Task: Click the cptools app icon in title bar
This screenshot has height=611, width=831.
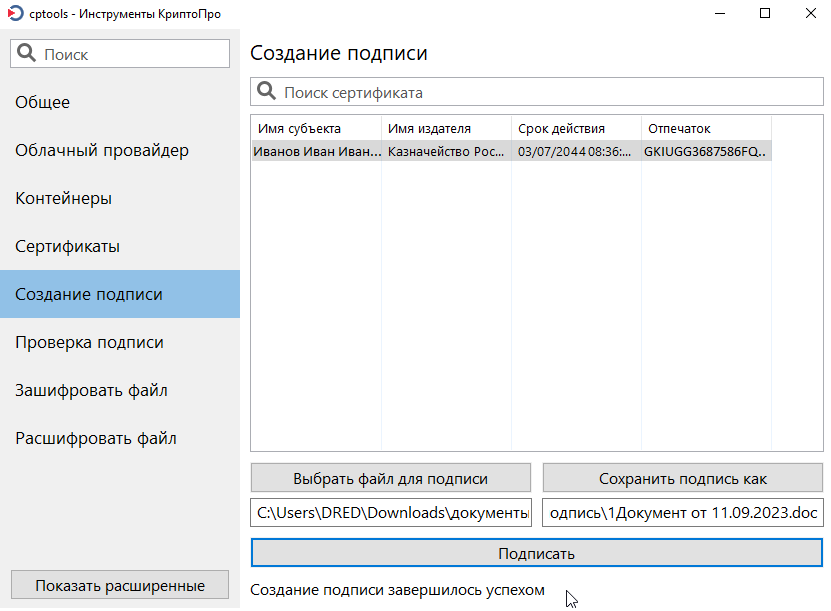Action: point(15,14)
